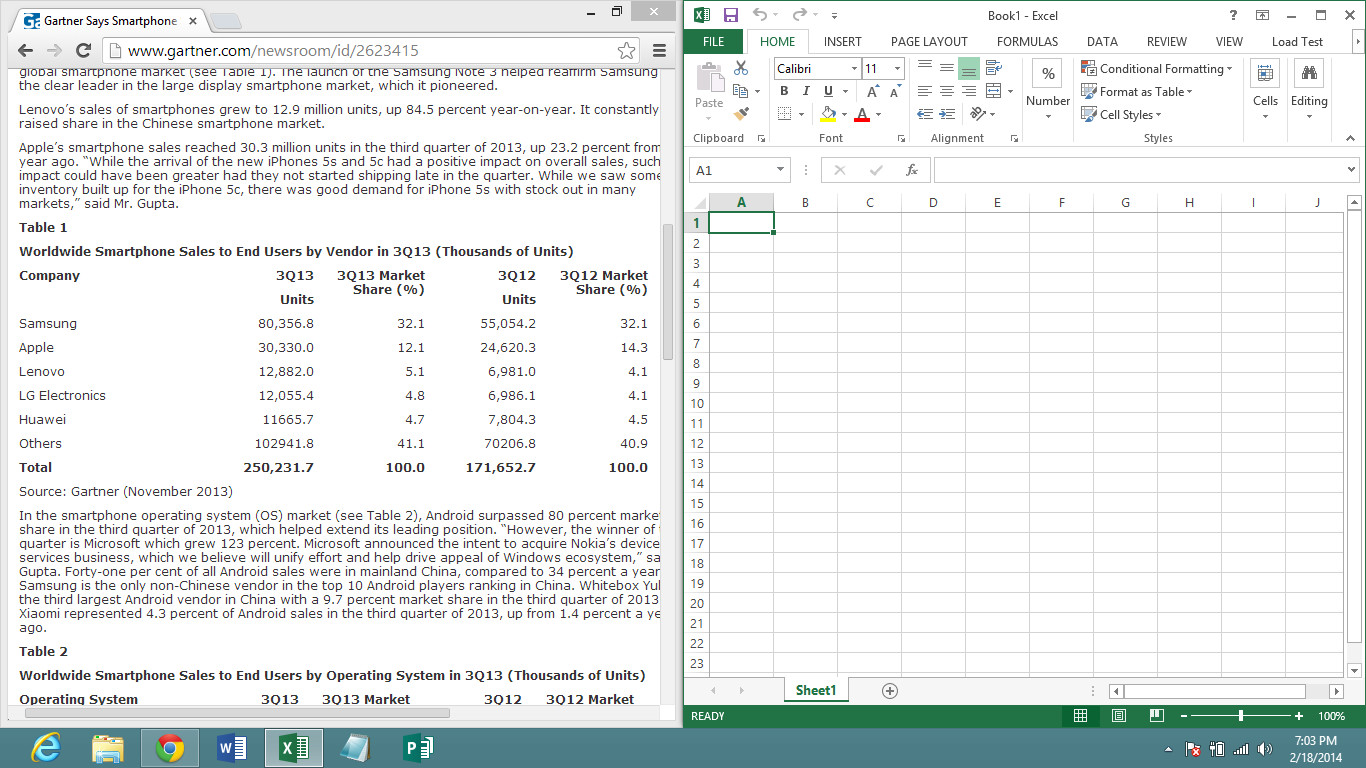Click the Insert Function fx icon
The height and width of the screenshot is (768, 1366).
click(x=912, y=170)
